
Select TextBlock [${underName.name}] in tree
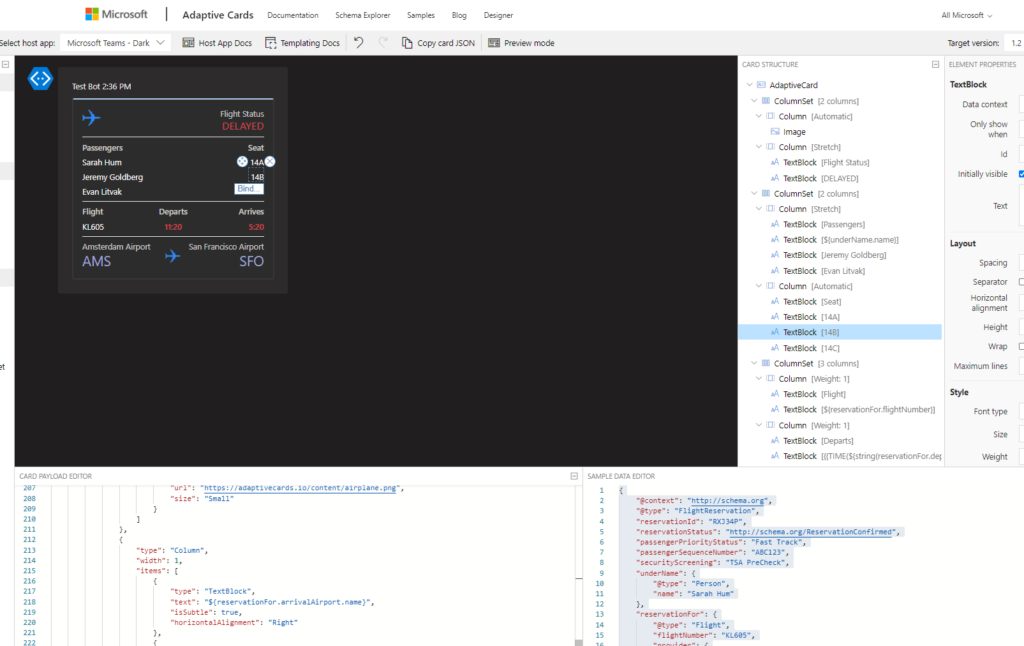point(840,240)
